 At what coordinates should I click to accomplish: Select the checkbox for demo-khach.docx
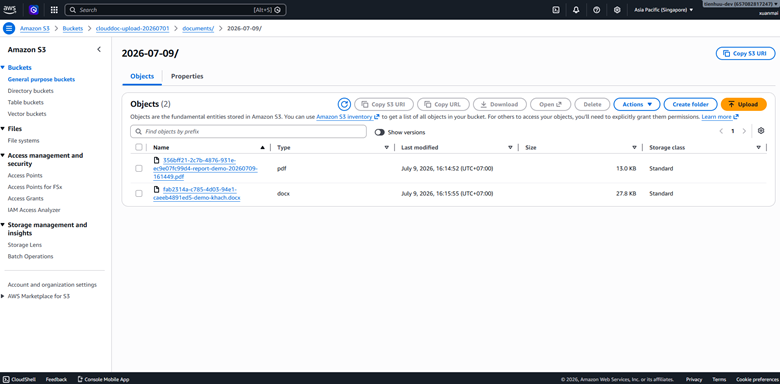click(139, 193)
